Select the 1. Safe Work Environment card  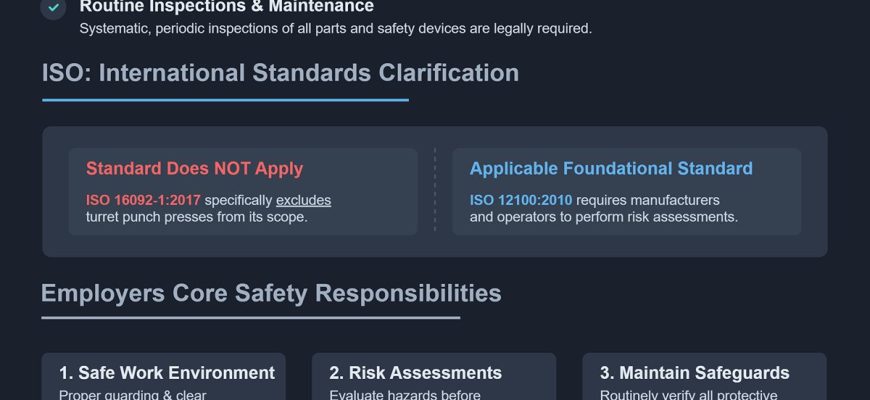pos(166,373)
